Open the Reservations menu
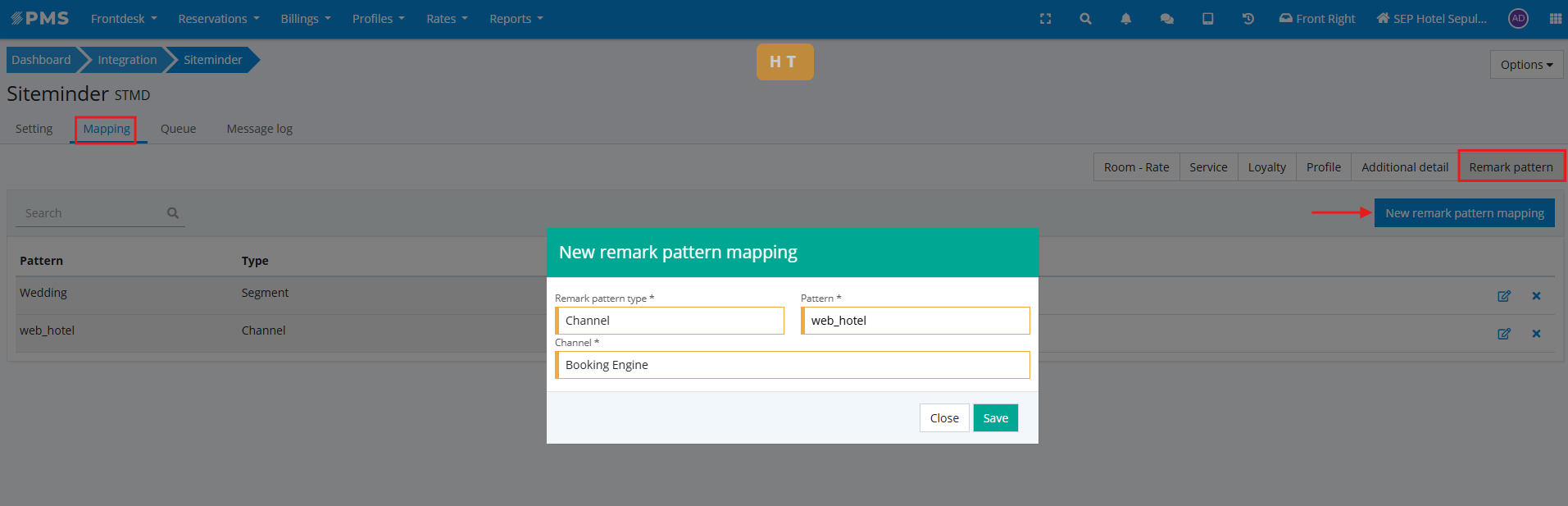The height and width of the screenshot is (506, 1568). [x=218, y=19]
